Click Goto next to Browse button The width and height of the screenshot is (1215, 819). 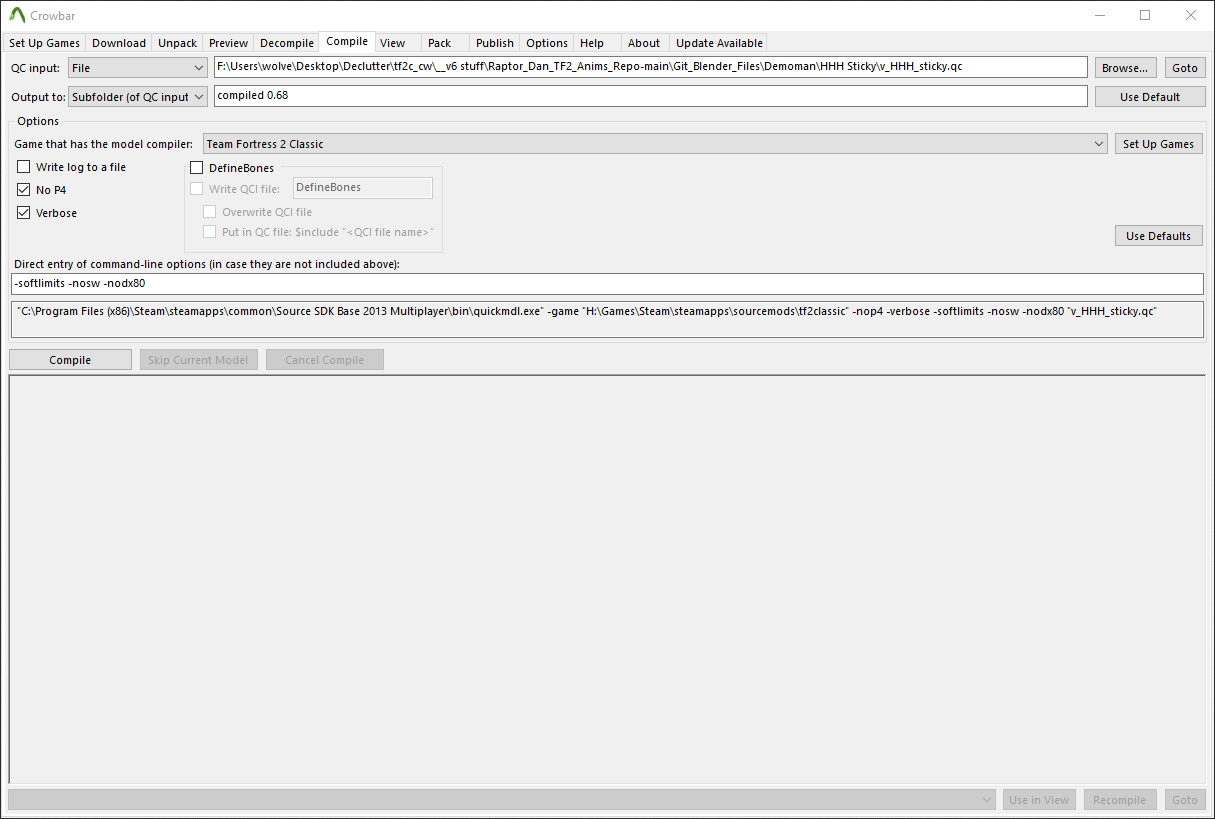coord(1185,68)
